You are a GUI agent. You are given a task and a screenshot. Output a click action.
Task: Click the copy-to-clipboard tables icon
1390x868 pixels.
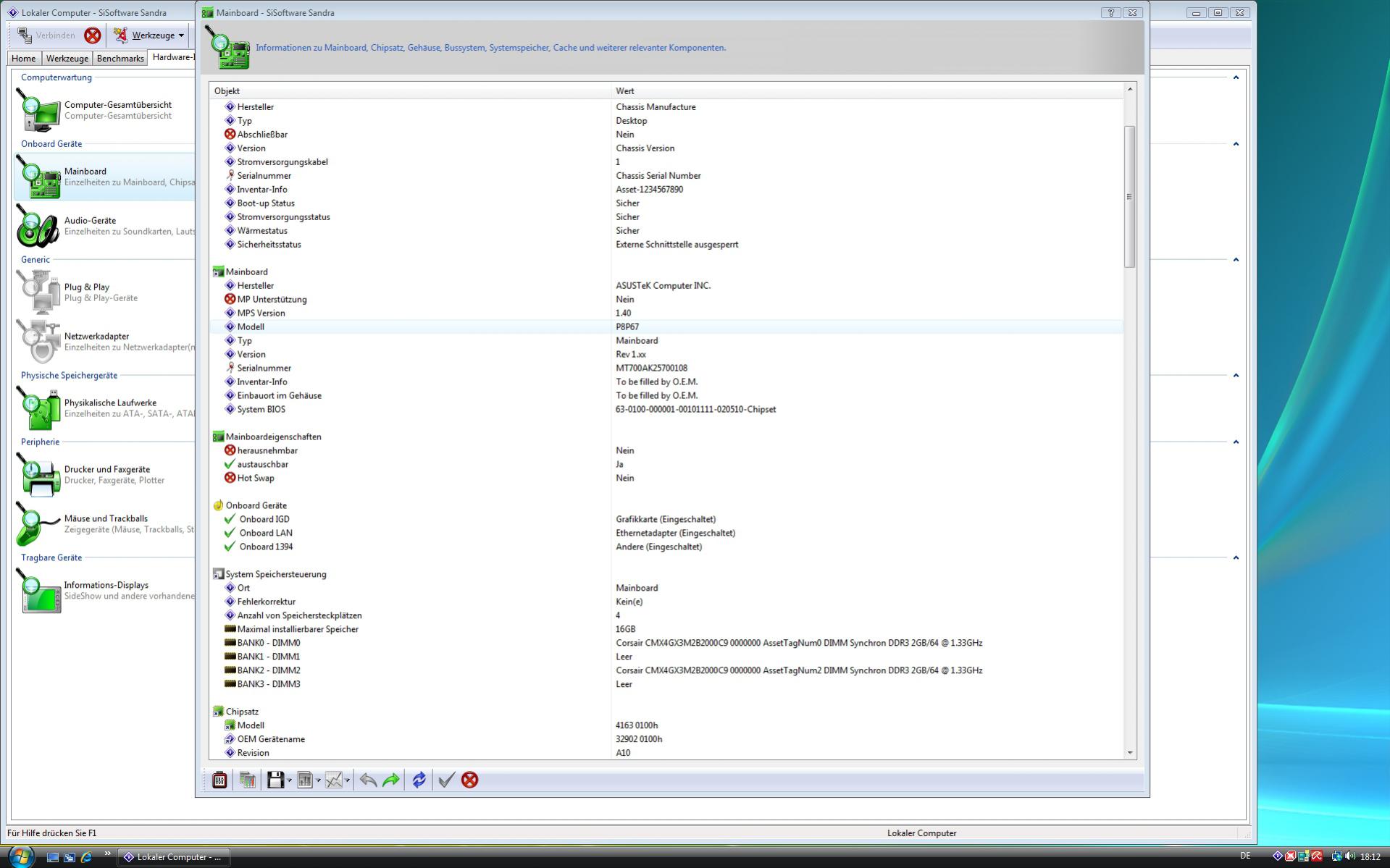[248, 780]
